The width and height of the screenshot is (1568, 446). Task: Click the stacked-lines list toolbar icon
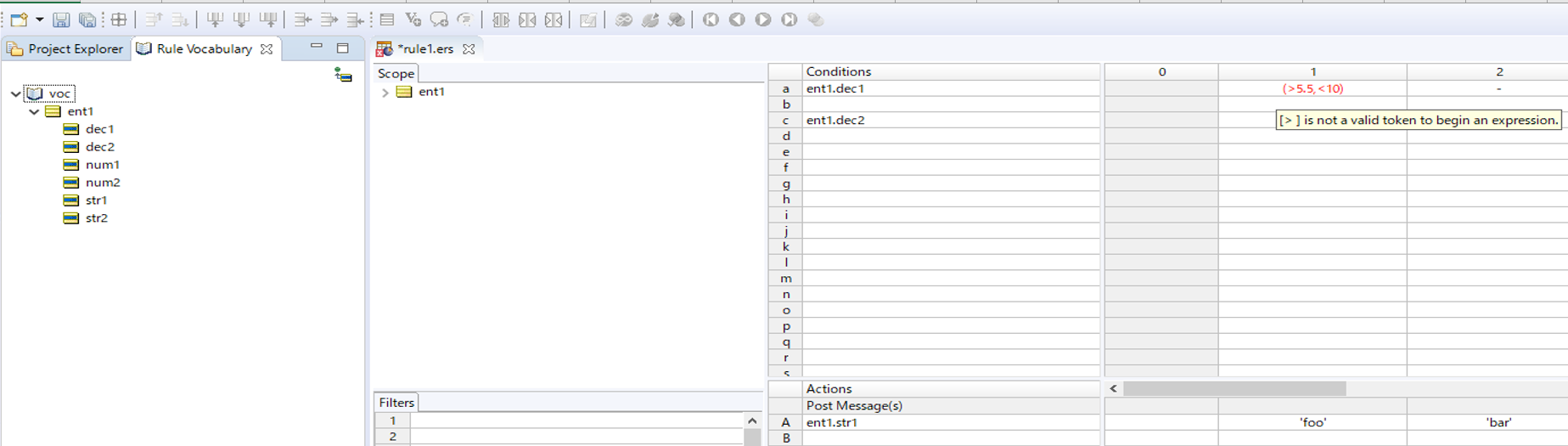tap(387, 20)
